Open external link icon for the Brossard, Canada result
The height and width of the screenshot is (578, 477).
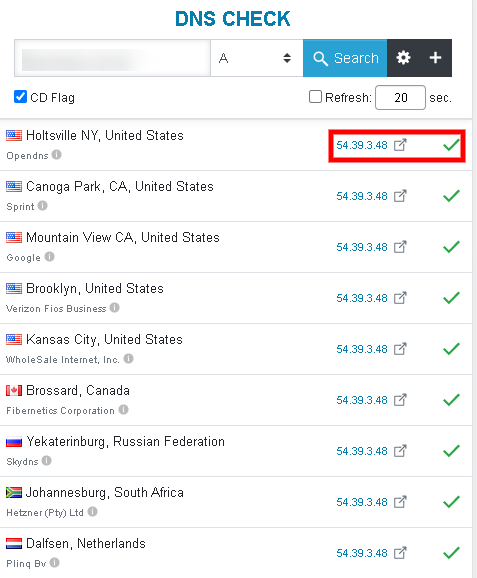(400, 400)
